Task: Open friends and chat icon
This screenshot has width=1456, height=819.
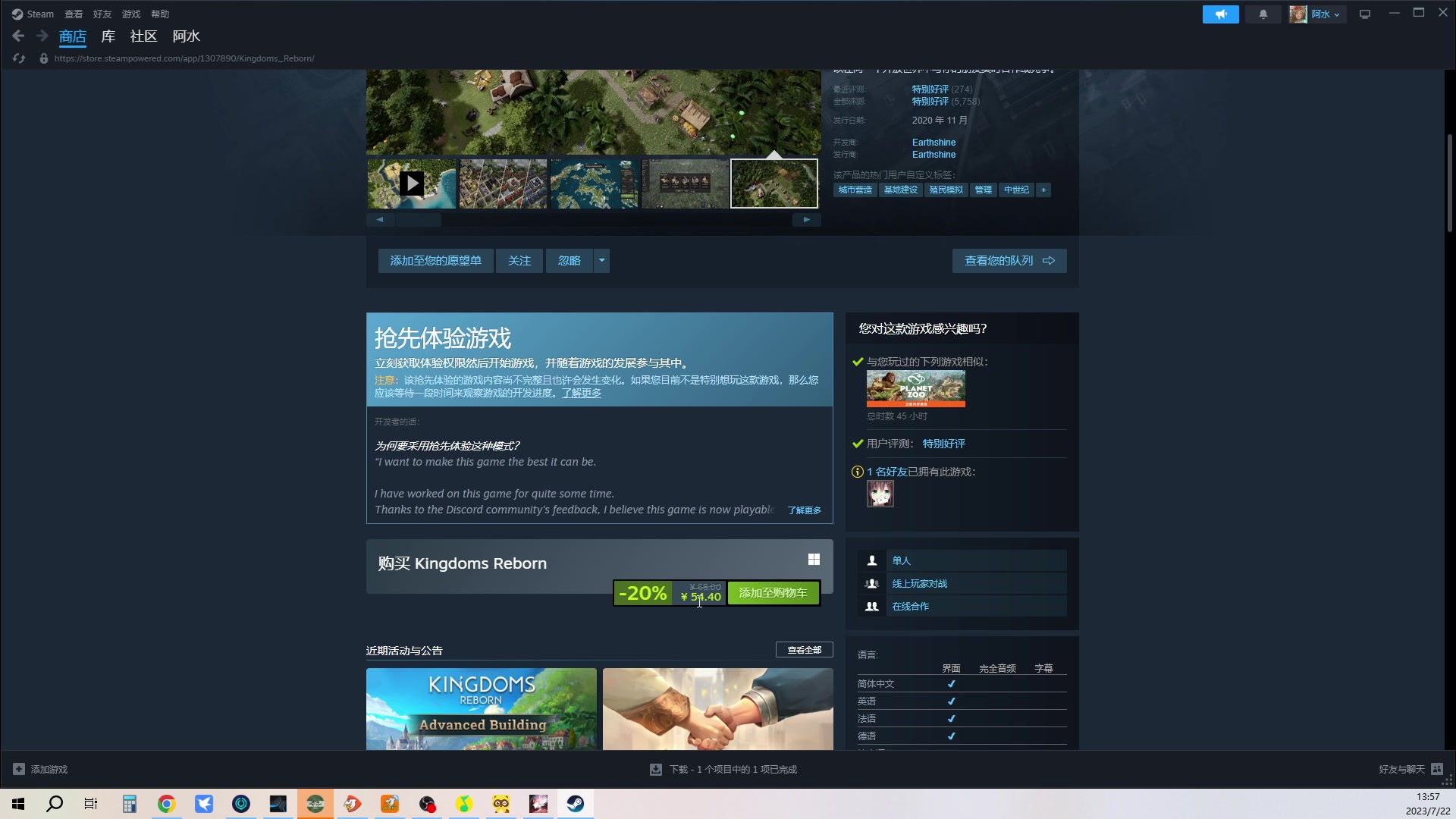Action: tap(1437, 769)
